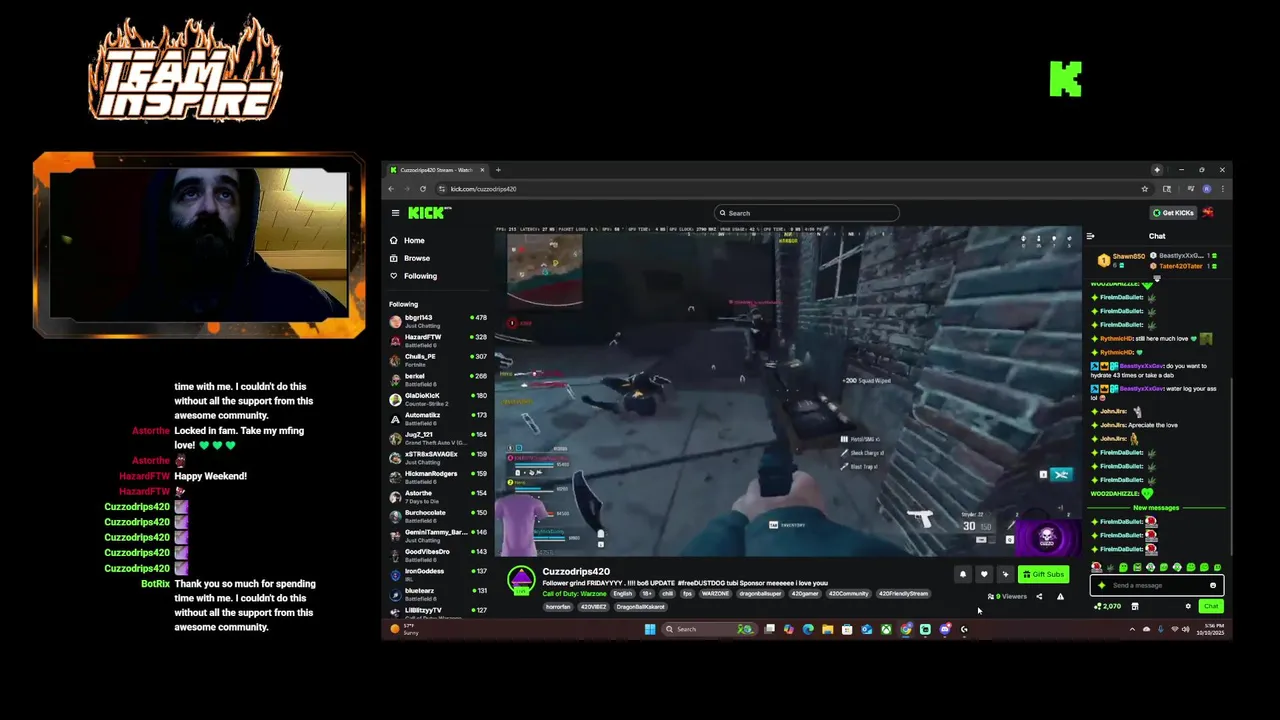The image size is (1280, 720).
Task: Open xSTR8xSAVAGEx channel in the Following list
Action: 438,457
